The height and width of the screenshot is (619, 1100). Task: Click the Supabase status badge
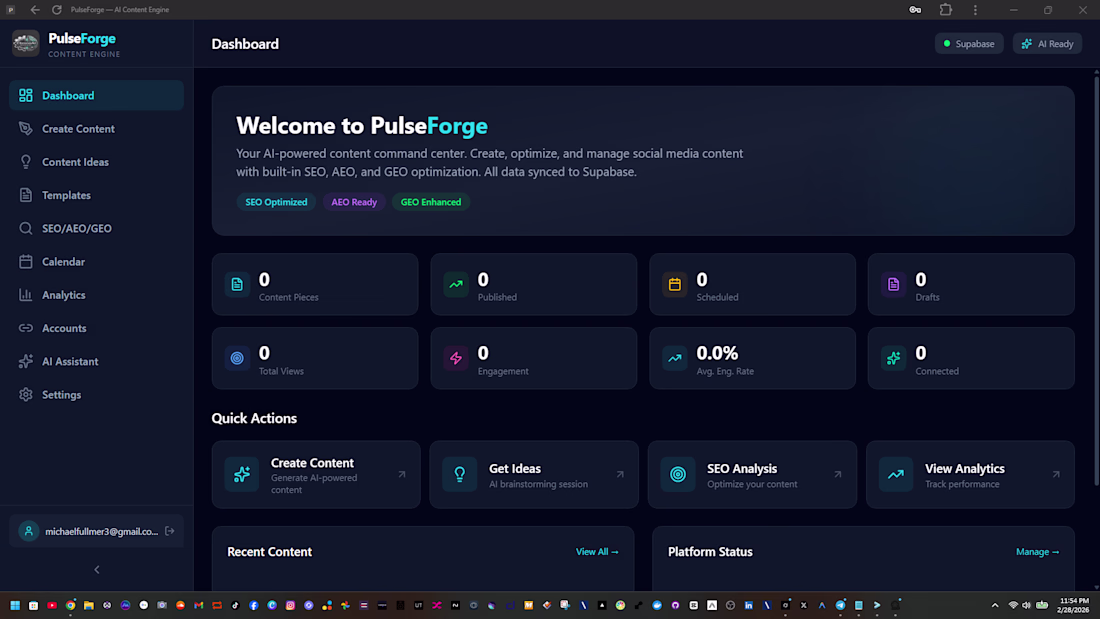969,44
